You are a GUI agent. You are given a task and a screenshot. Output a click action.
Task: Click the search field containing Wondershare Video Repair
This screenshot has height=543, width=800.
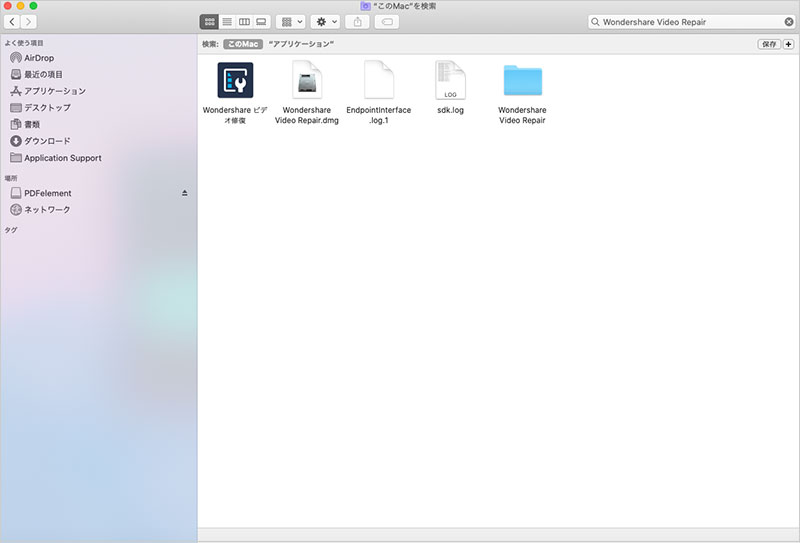click(690, 21)
